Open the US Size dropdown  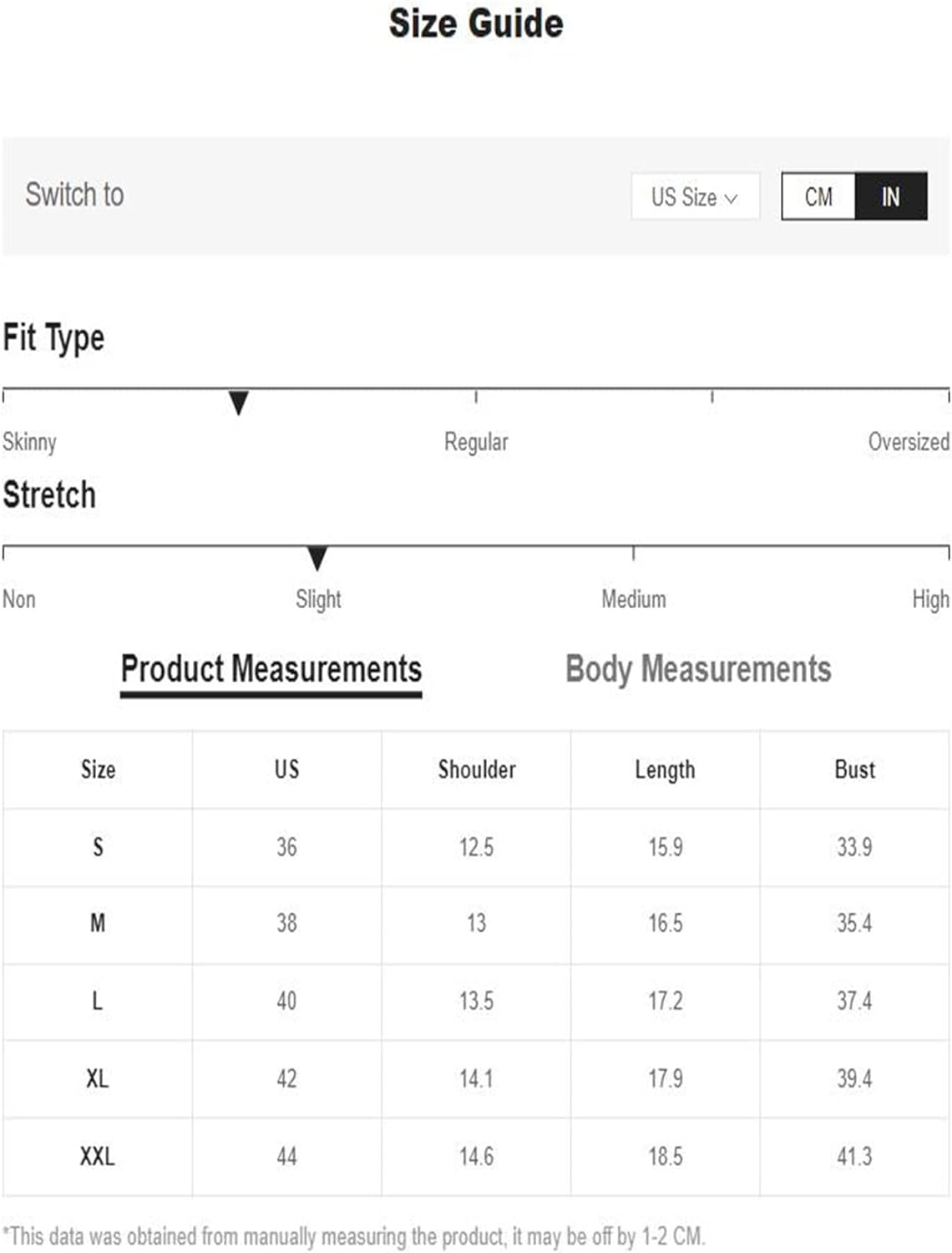point(695,196)
